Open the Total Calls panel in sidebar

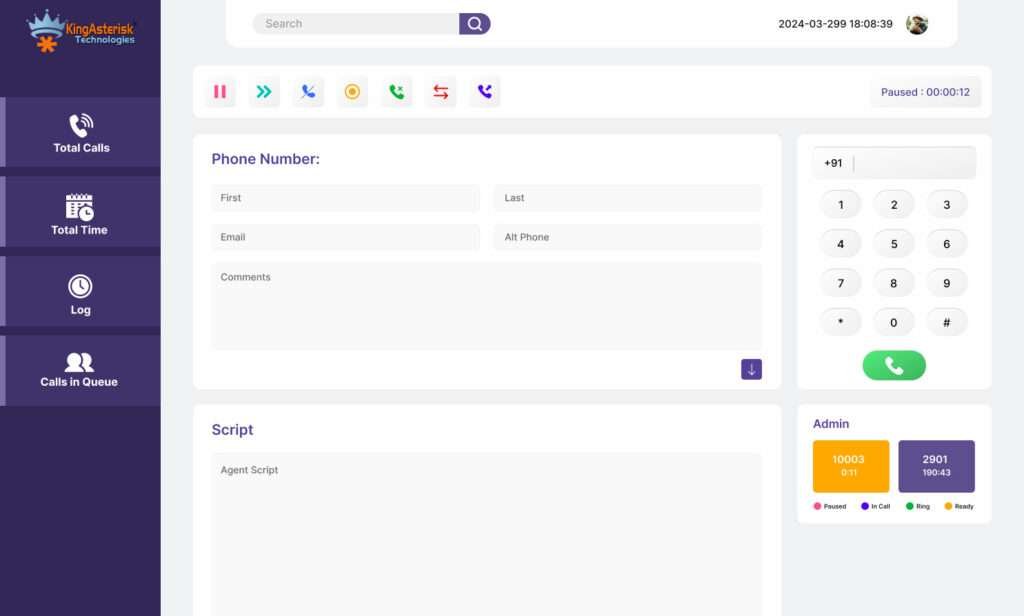coord(80,132)
